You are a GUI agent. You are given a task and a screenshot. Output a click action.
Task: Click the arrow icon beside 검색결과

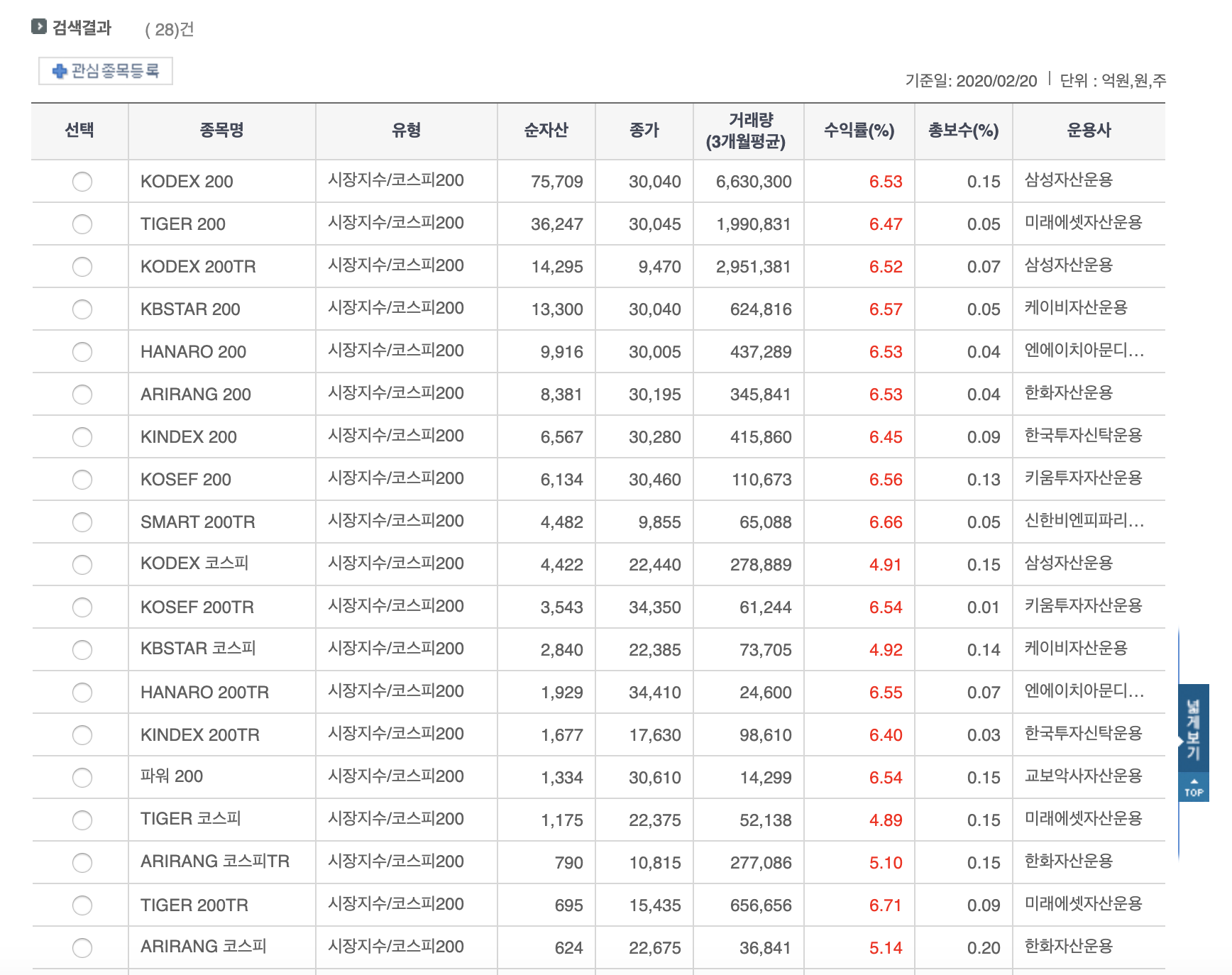coord(39,27)
